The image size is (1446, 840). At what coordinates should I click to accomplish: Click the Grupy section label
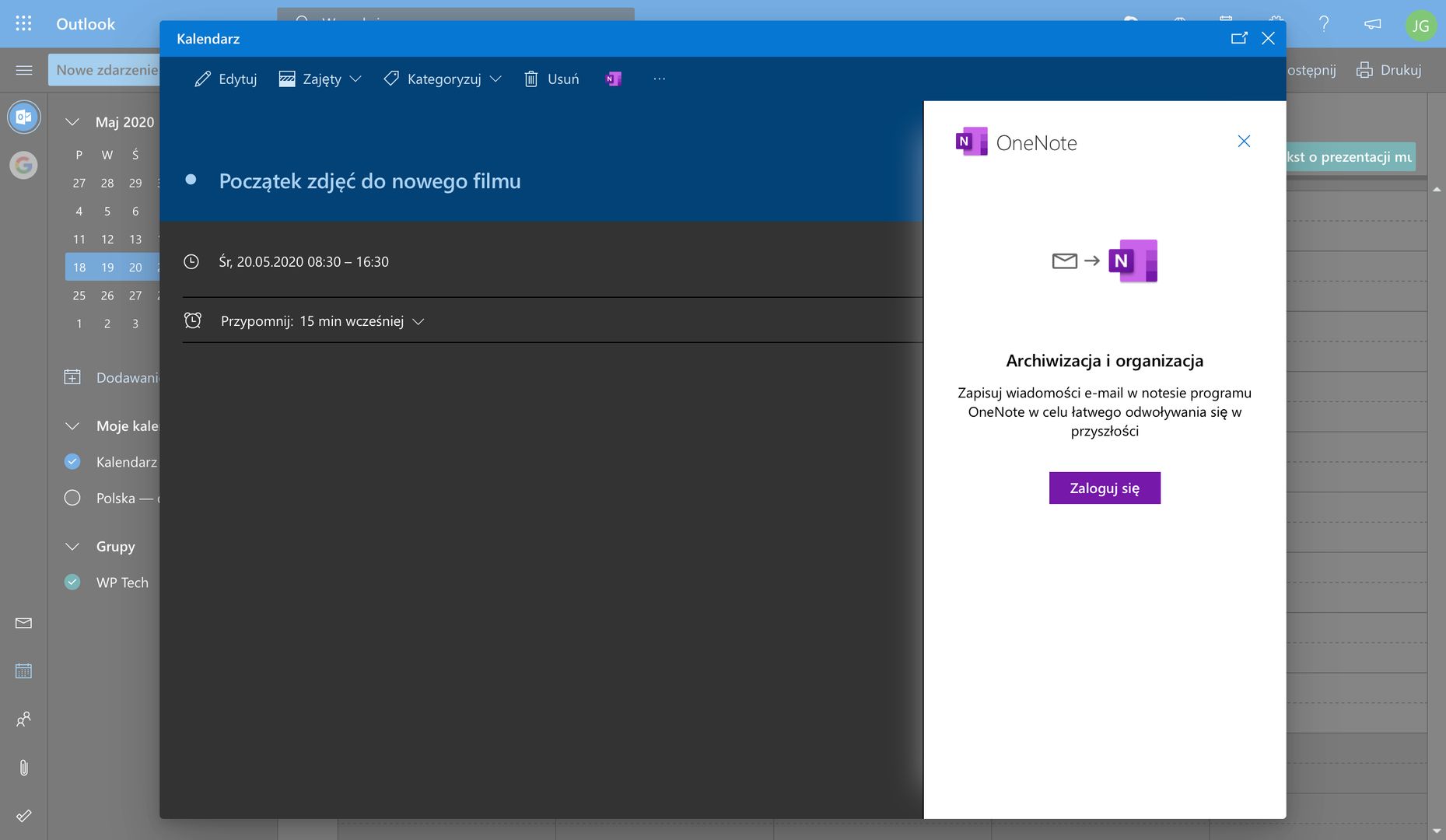click(x=115, y=546)
